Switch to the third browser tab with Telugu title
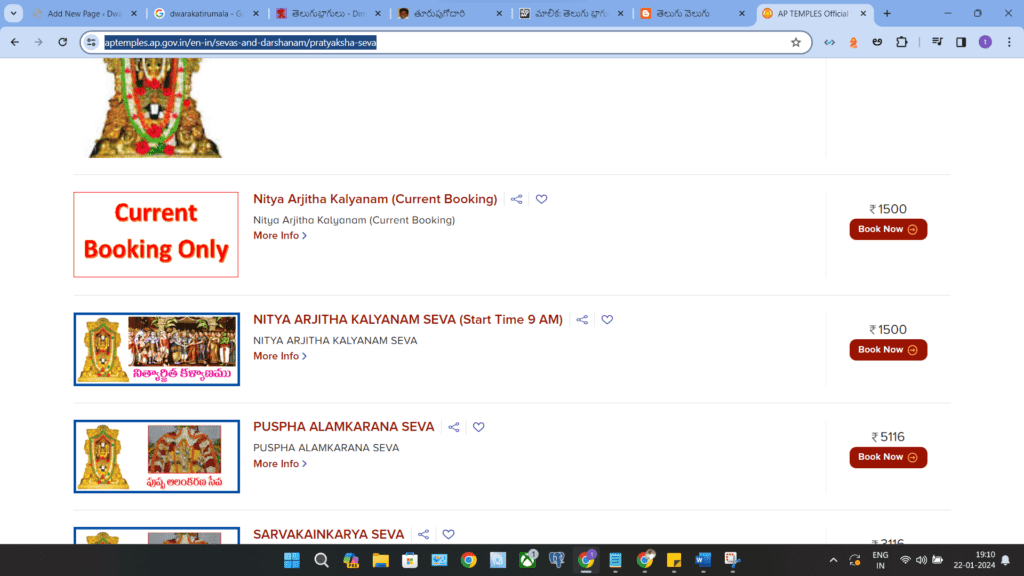 click(328, 13)
